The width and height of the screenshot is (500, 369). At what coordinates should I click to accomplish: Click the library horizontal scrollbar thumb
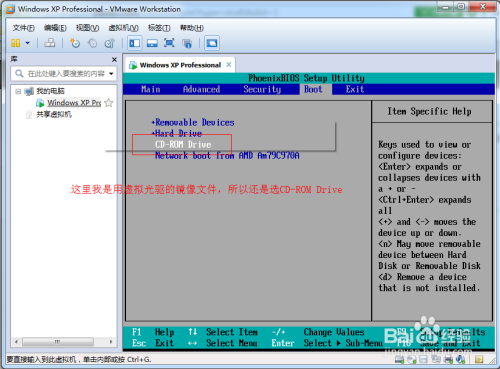click(x=58, y=342)
